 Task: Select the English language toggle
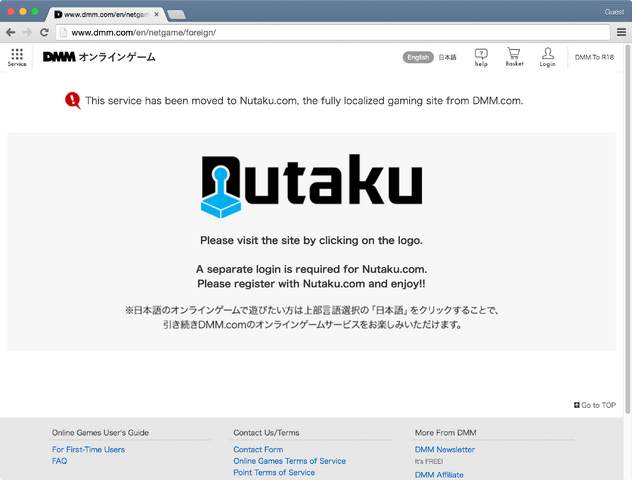point(418,57)
